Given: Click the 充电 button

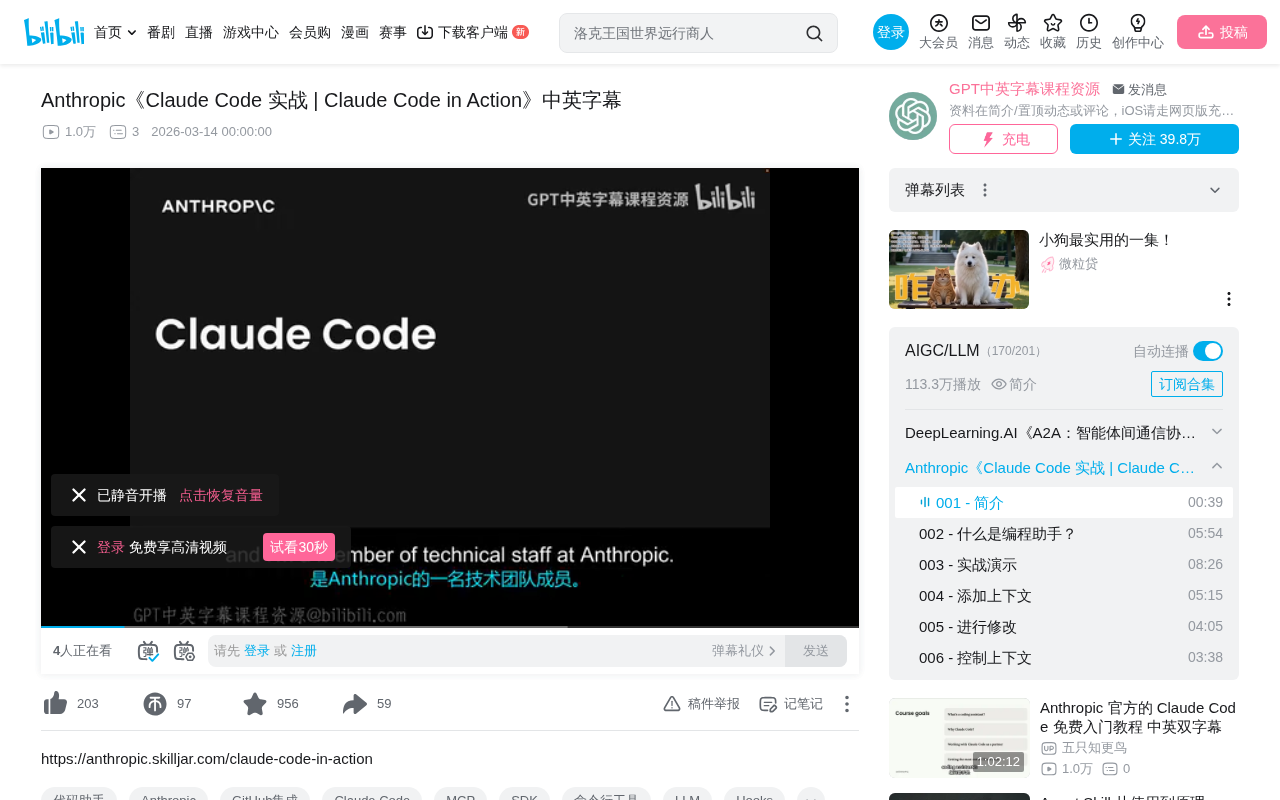Looking at the screenshot, I should [1003, 139].
